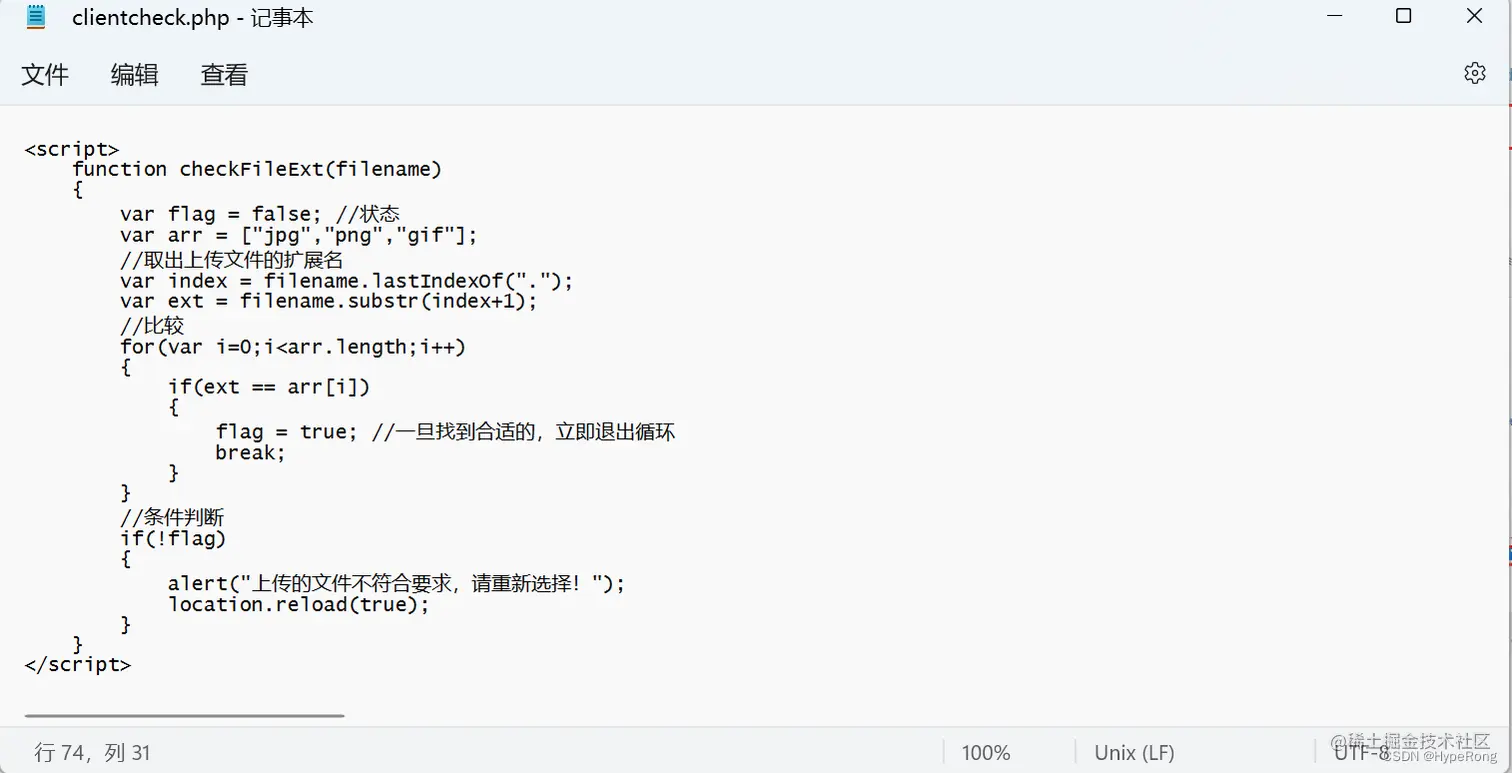Click the 100% zoom level indicator
Image resolution: width=1512 pixels, height=773 pixels.
986,751
